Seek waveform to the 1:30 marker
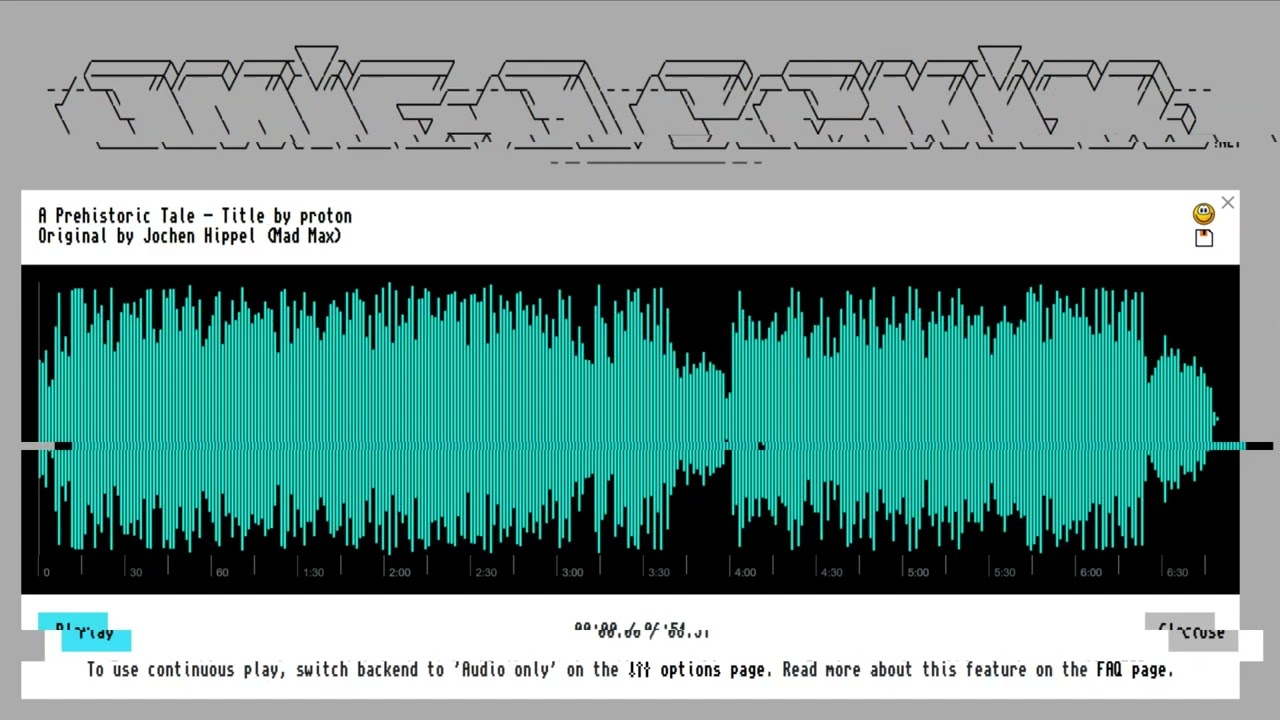Viewport: 1280px width, 720px height. 313,572
